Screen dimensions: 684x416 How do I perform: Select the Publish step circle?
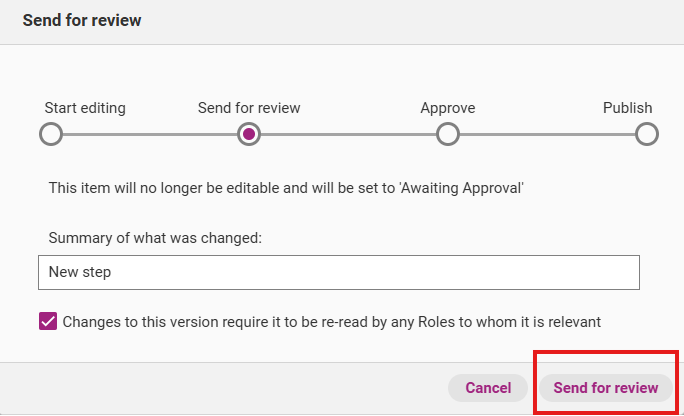click(x=646, y=134)
